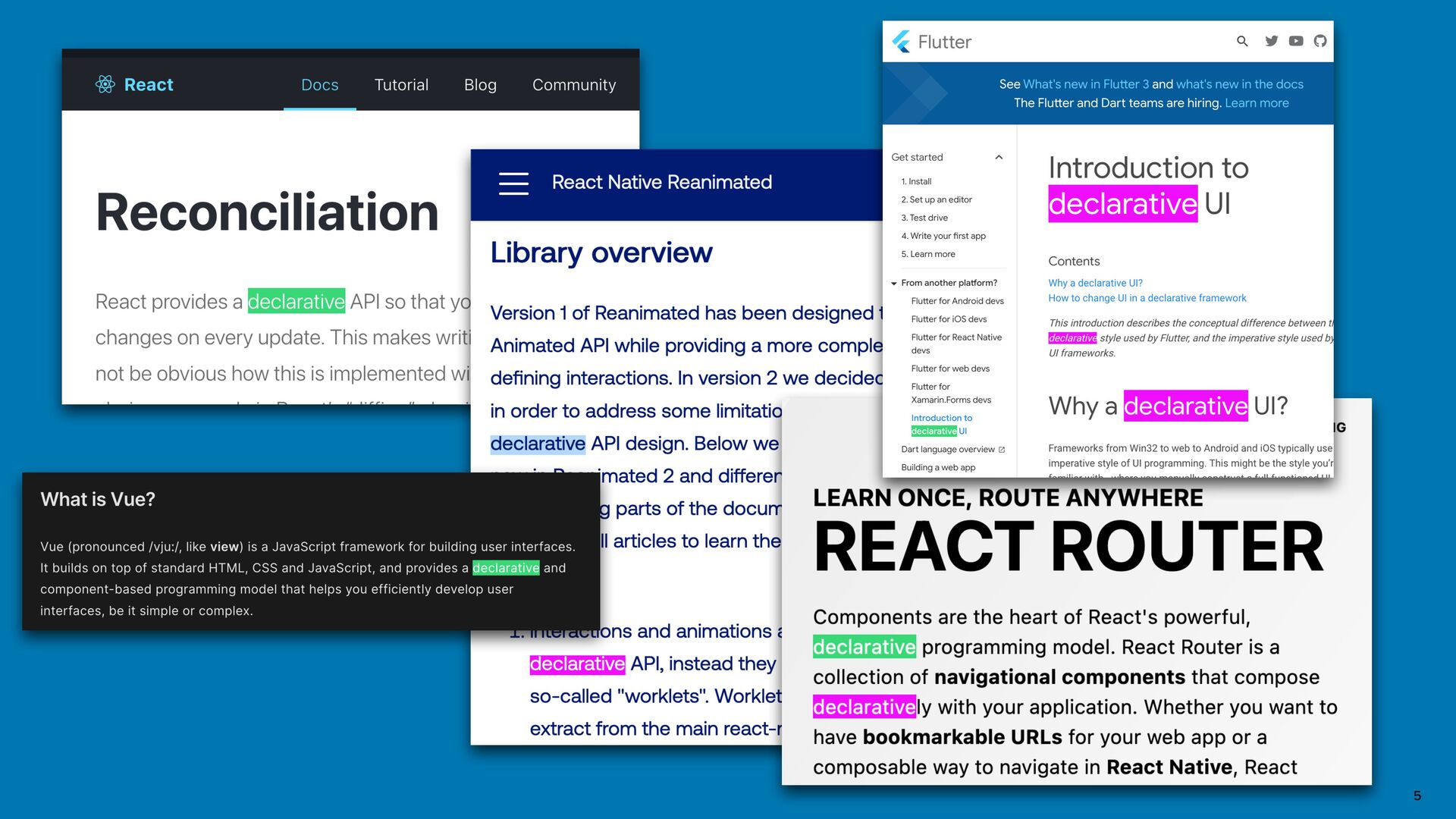Click the React Native Reanimated title
The image size is (1456, 819).
(x=661, y=182)
